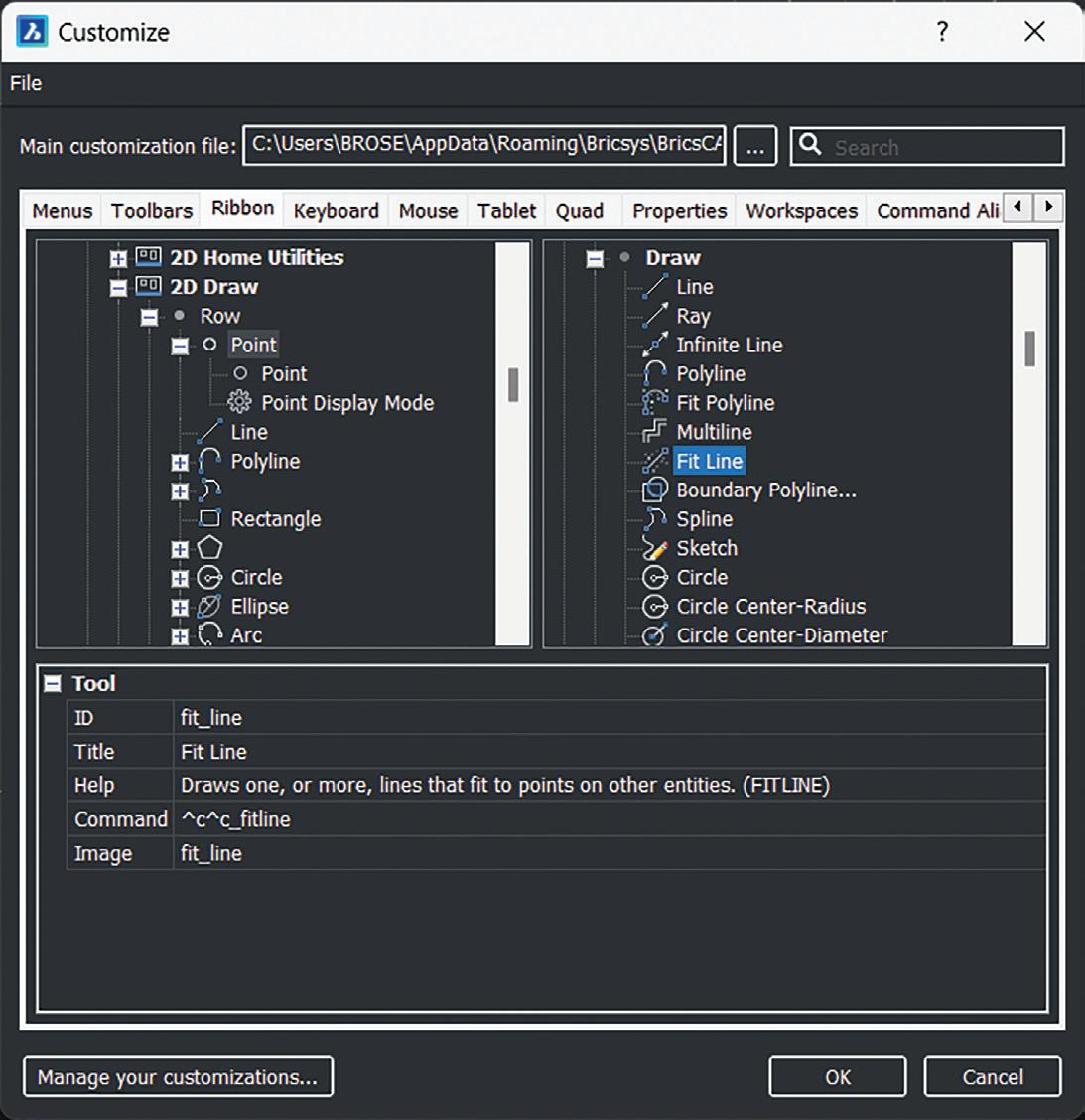Collapse the Point split button node
This screenshot has height=1120, width=1085.
pos(180,347)
